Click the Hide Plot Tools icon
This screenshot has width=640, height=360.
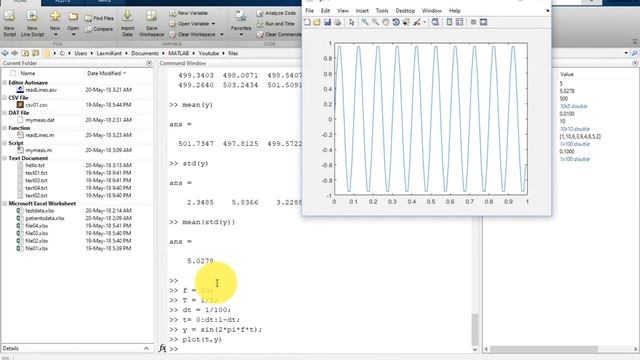tap(473, 22)
